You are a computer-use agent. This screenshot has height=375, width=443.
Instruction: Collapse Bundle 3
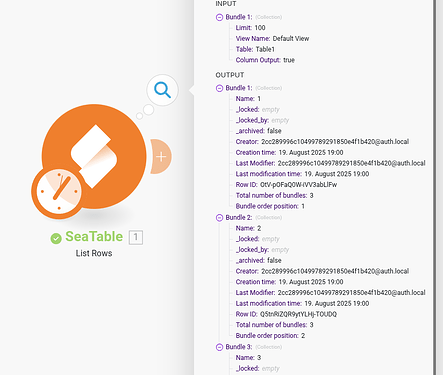tap(219, 347)
